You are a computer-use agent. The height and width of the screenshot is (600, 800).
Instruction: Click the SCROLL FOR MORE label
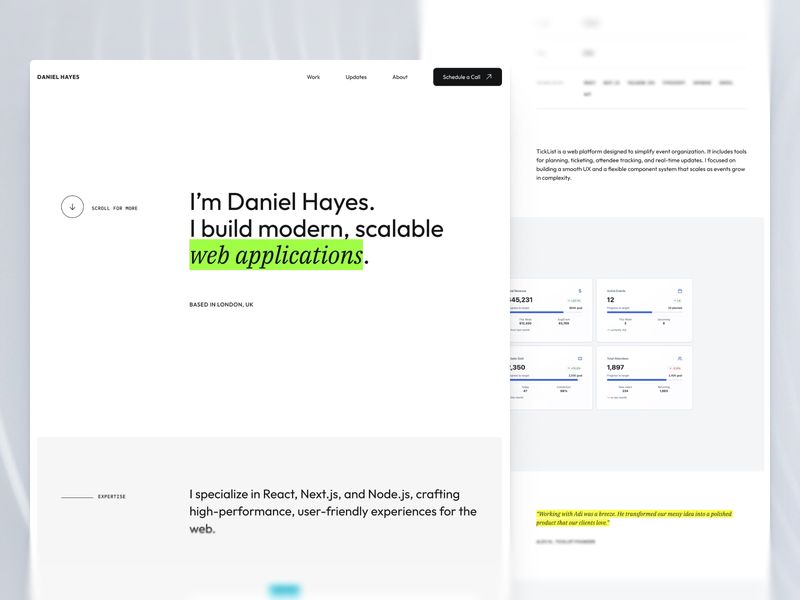point(115,208)
